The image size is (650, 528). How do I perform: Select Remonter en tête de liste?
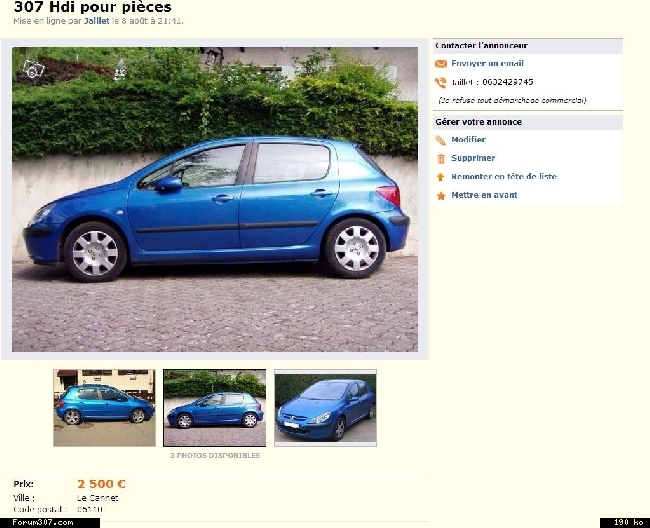coord(504,177)
